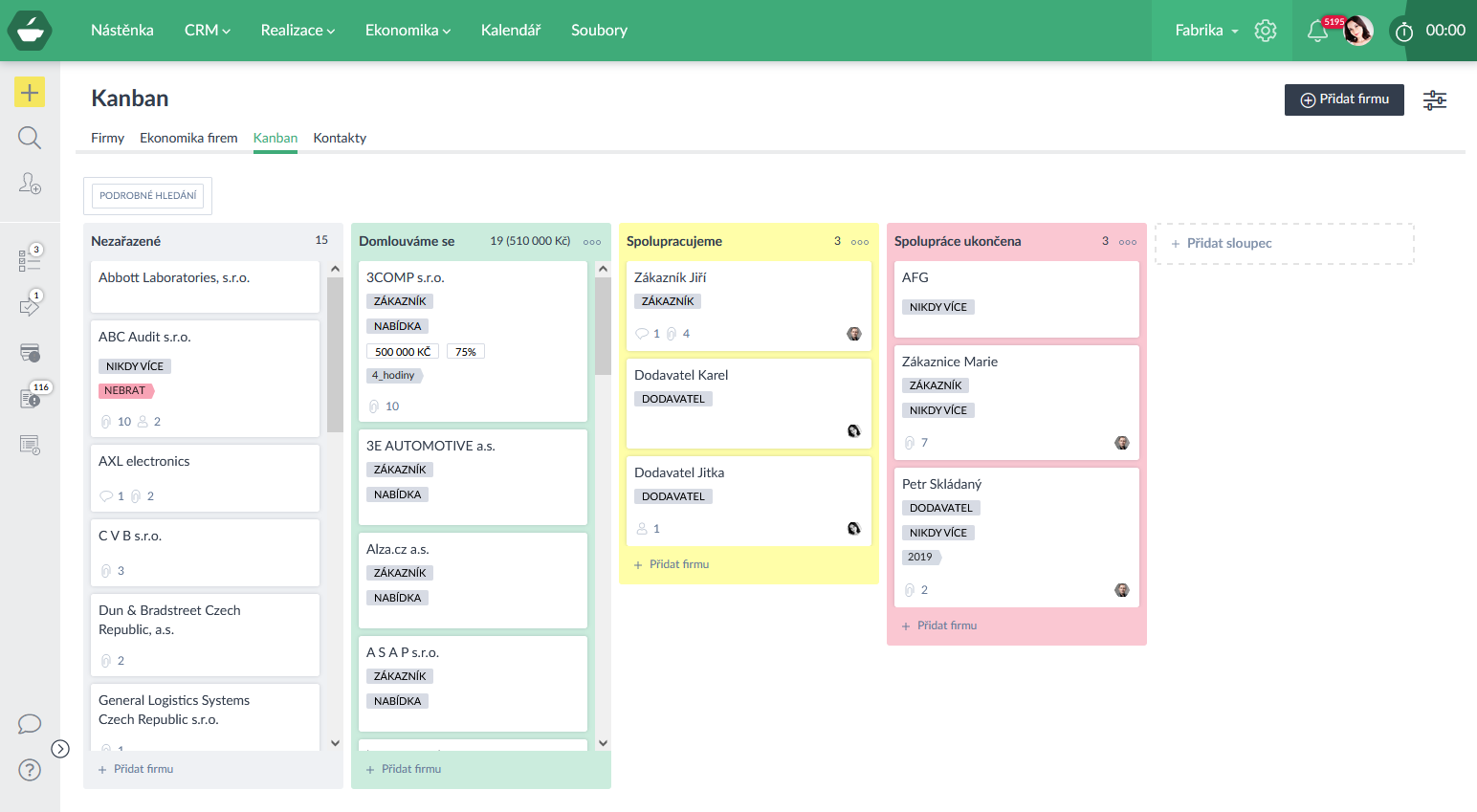Image resolution: width=1477 pixels, height=812 pixels.
Task: Click the add user sidebar icon
Action: [x=30, y=183]
